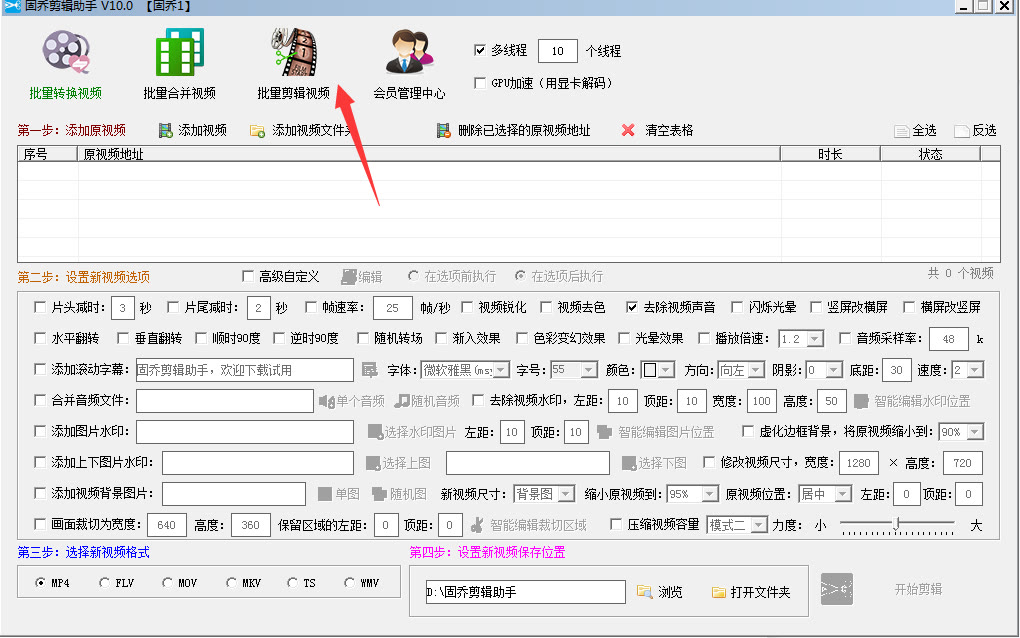The image size is (1020, 638).
Task: Open the 阴影 shadow dropdown
Action: (835, 370)
